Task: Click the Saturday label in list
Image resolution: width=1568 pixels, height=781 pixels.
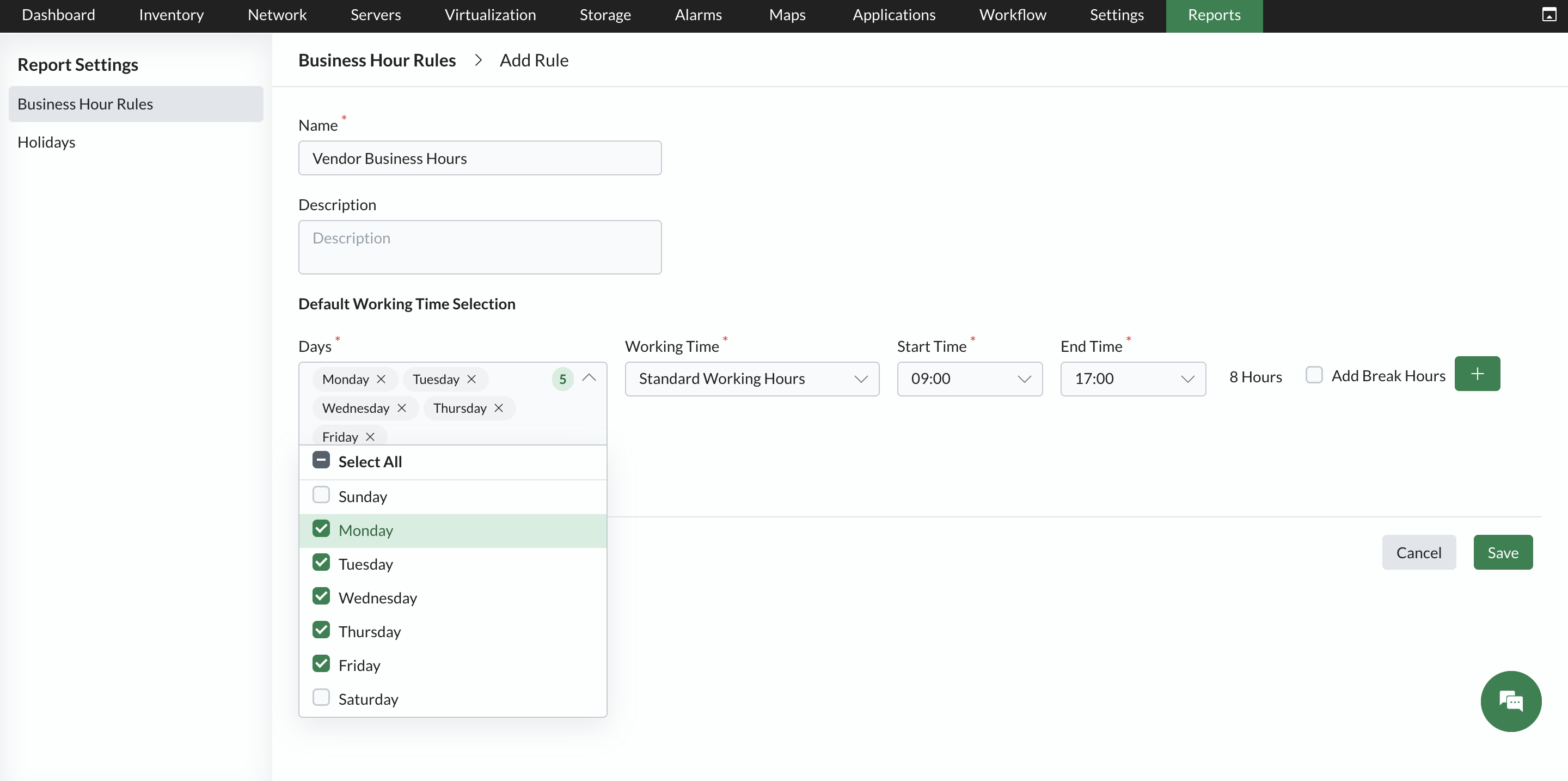Action: coord(368,699)
